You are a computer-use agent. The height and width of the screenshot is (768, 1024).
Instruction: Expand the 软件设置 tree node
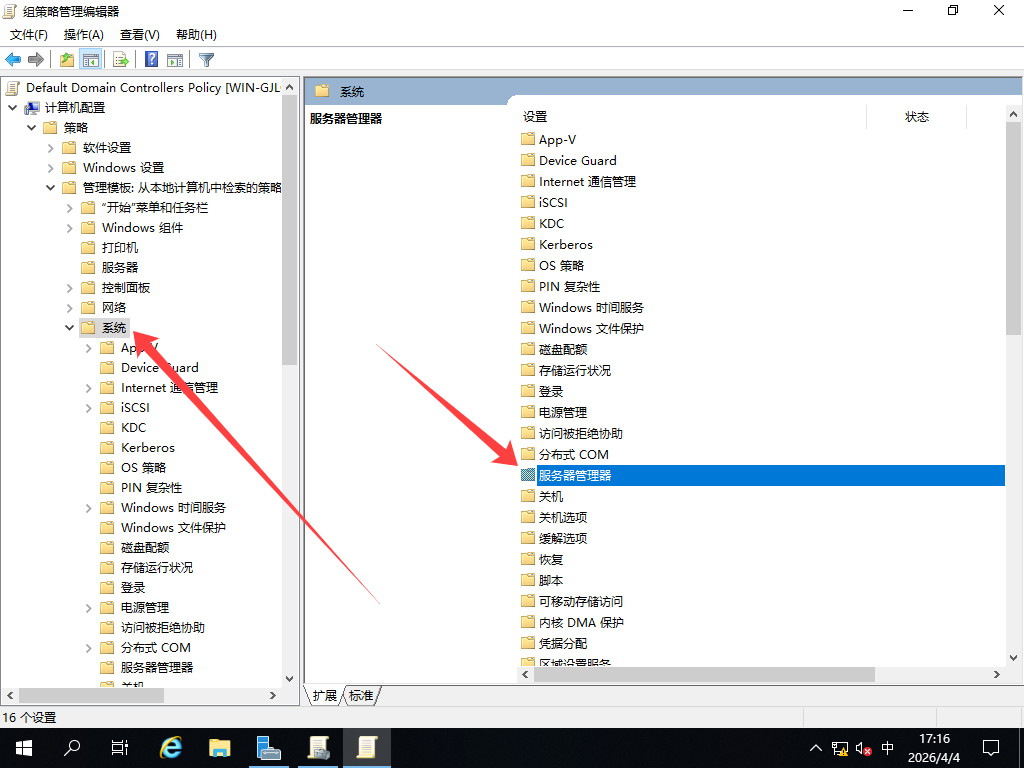(51, 148)
